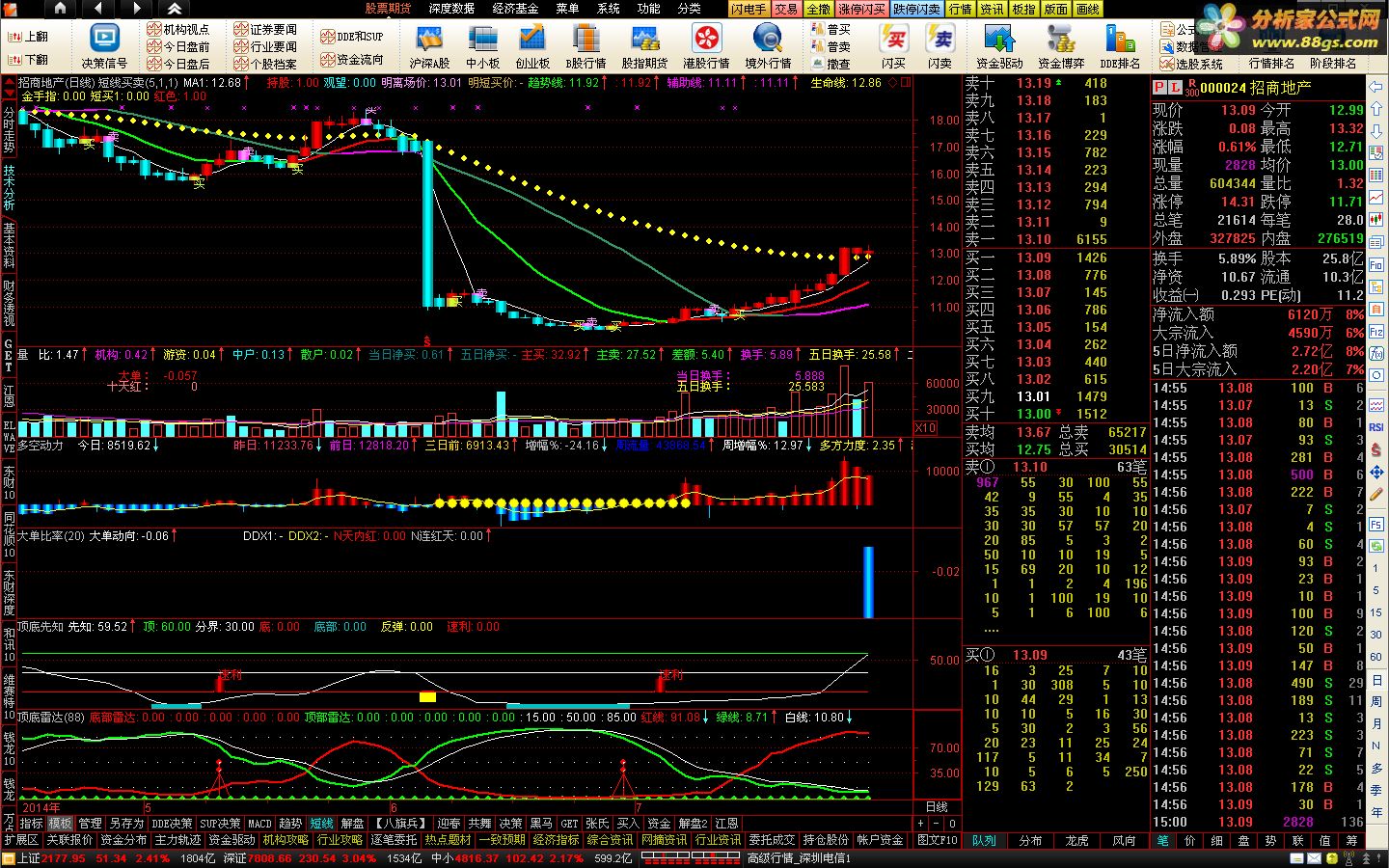The image size is (1389, 868).
Task: Click the 图文F10 button
Action: 937,840
